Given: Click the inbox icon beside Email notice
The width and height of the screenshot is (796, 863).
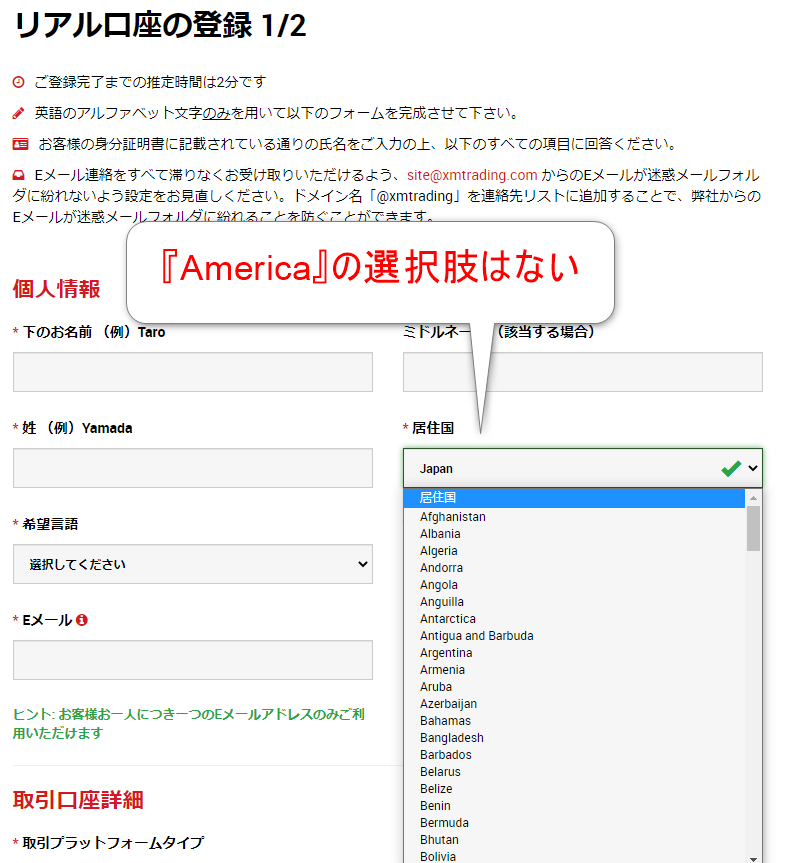Looking at the screenshot, I should coord(19,176).
